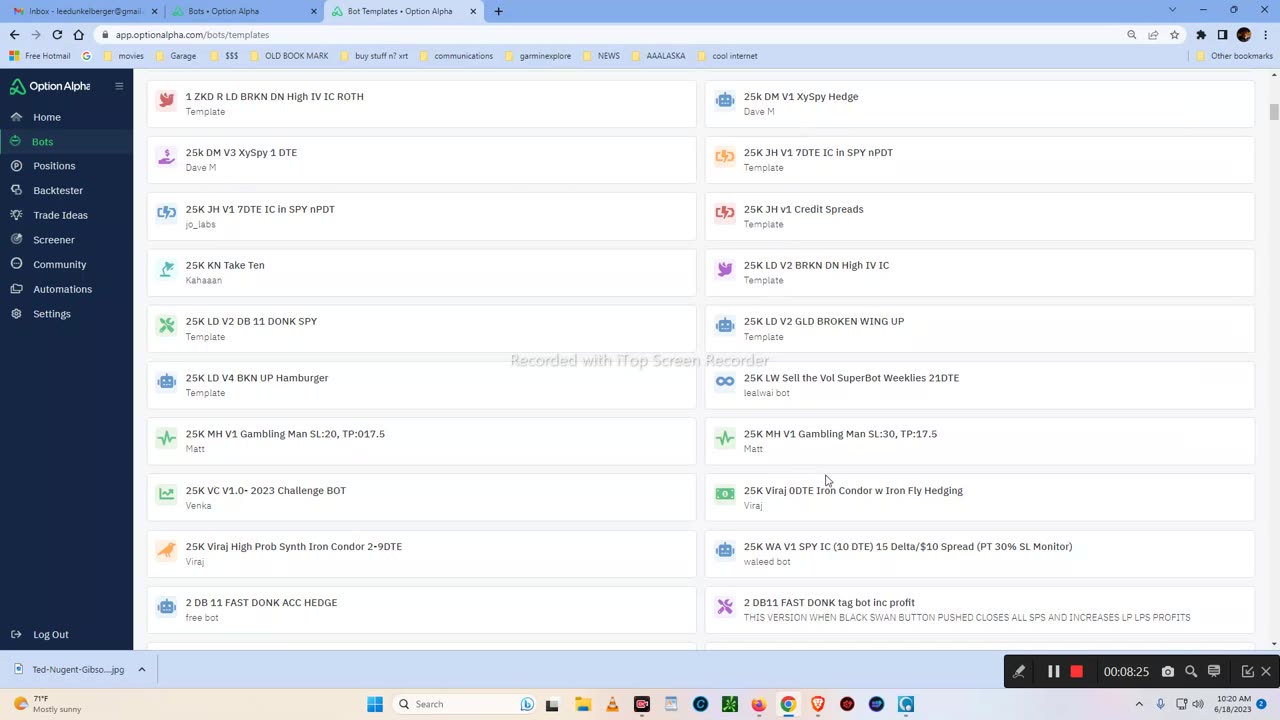Screen dimensions: 1280x720
Task: Click orange battery icon of 25K JH V1 7DTE IC Template
Action: coord(725,156)
